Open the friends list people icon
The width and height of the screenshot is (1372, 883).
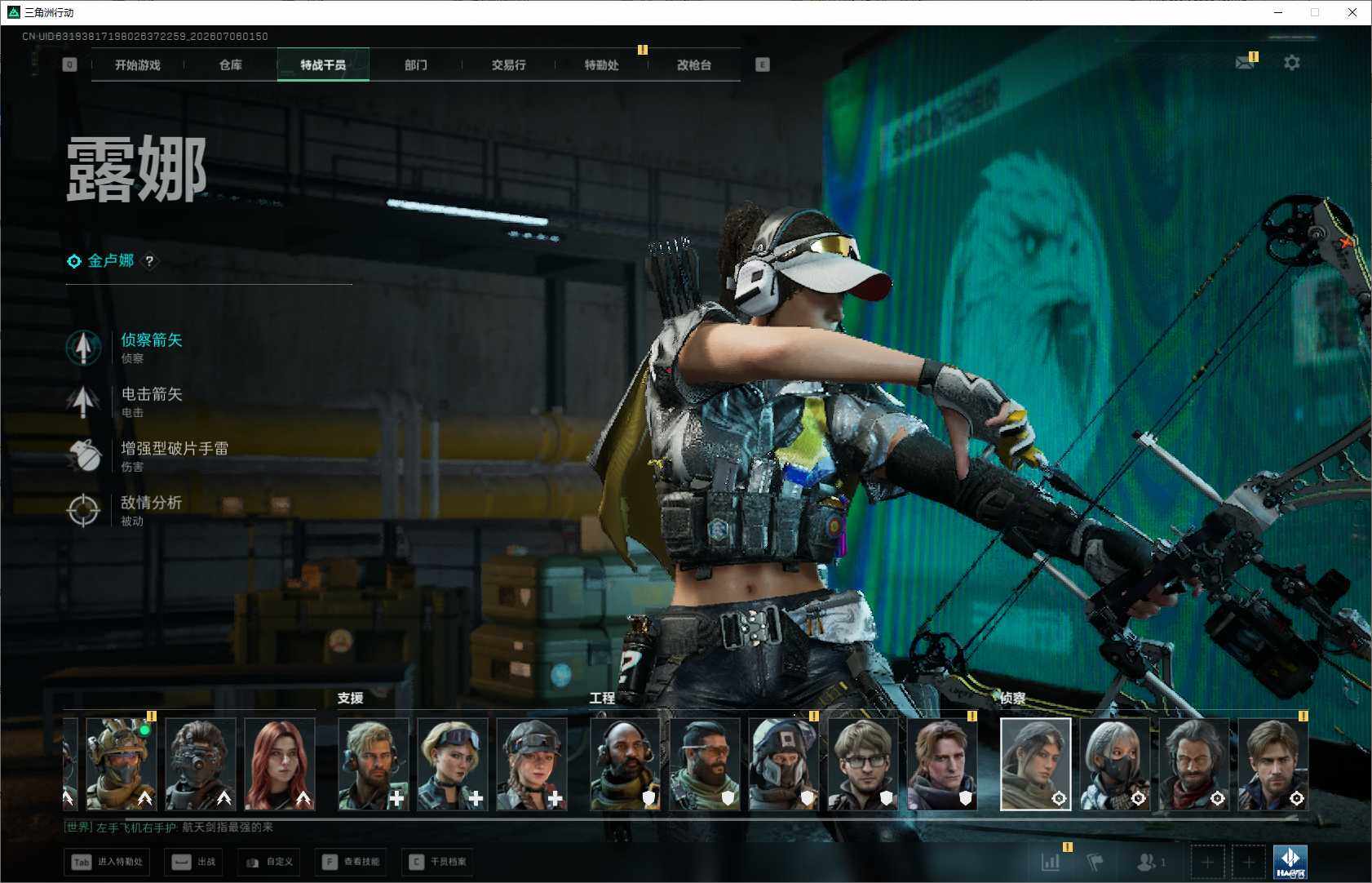click(x=1147, y=862)
